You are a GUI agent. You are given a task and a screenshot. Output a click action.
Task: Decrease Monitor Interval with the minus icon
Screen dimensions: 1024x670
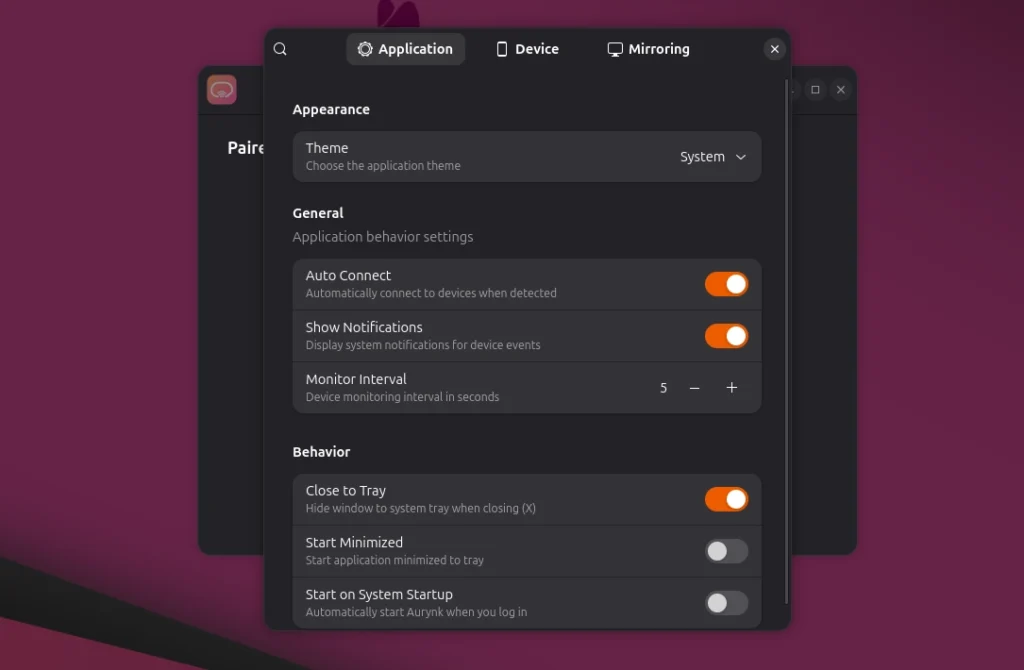tap(694, 388)
